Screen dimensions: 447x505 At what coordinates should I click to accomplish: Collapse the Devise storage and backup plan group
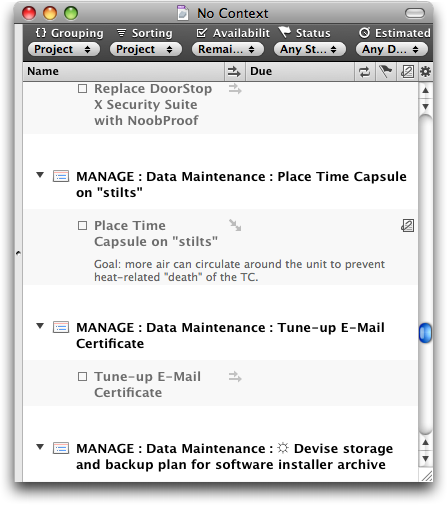tap(40, 447)
